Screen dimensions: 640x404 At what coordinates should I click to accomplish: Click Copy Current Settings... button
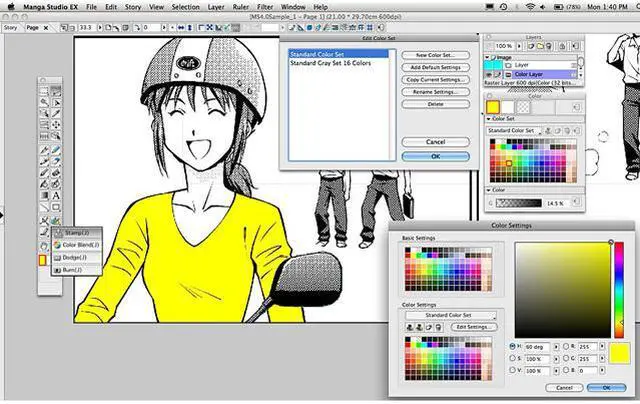[436, 80]
